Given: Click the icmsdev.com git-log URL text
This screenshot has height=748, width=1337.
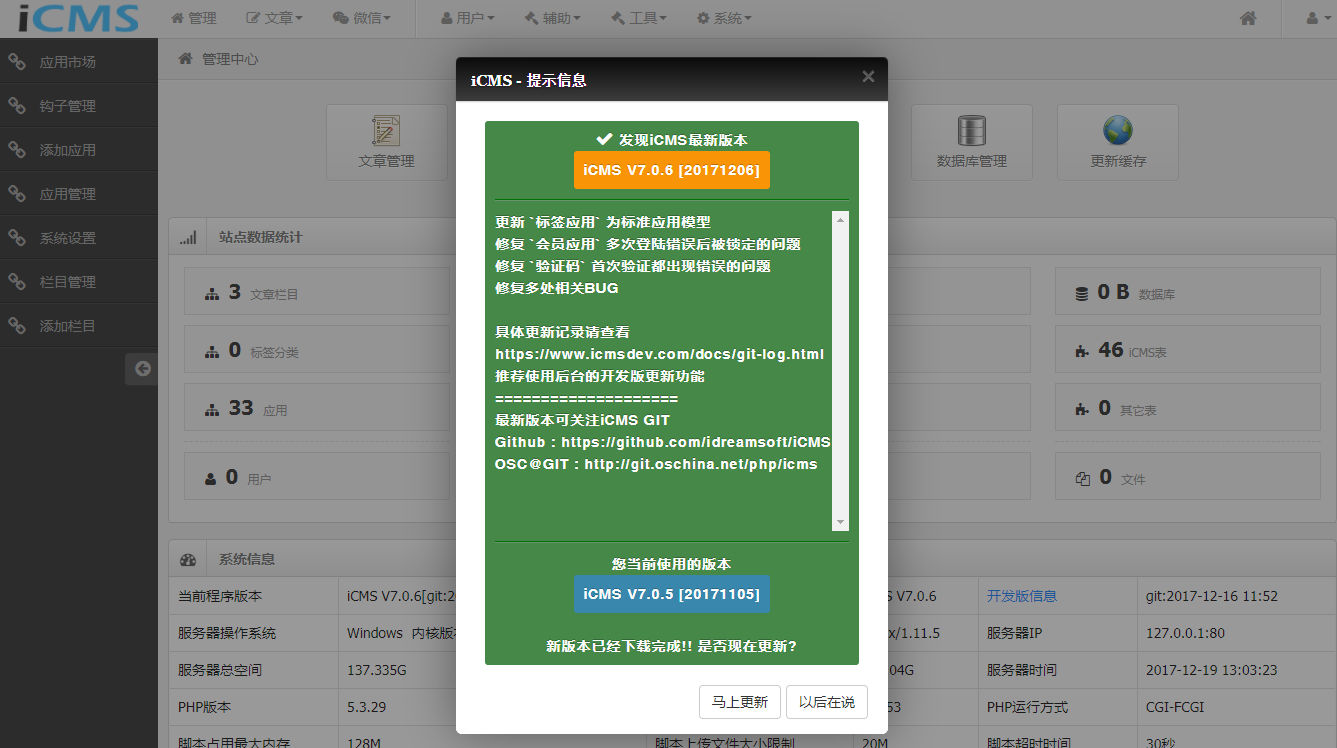Looking at the screenshot, I should point(660,354).
